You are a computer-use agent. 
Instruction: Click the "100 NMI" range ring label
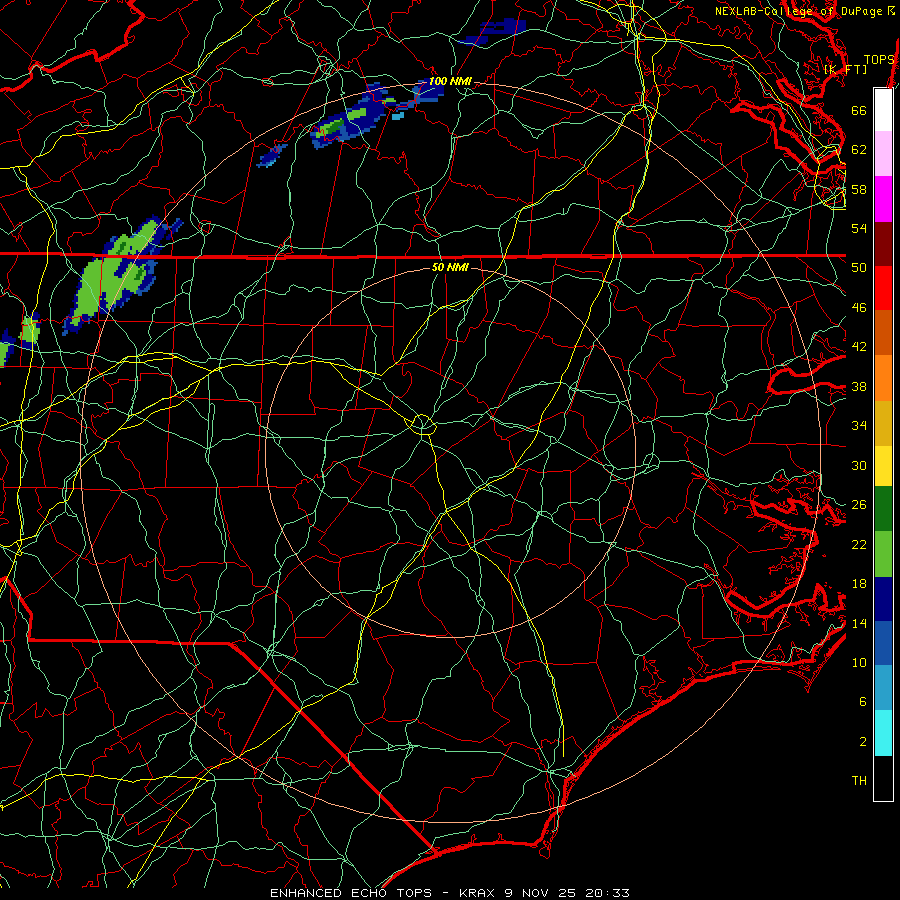[450, 82]
